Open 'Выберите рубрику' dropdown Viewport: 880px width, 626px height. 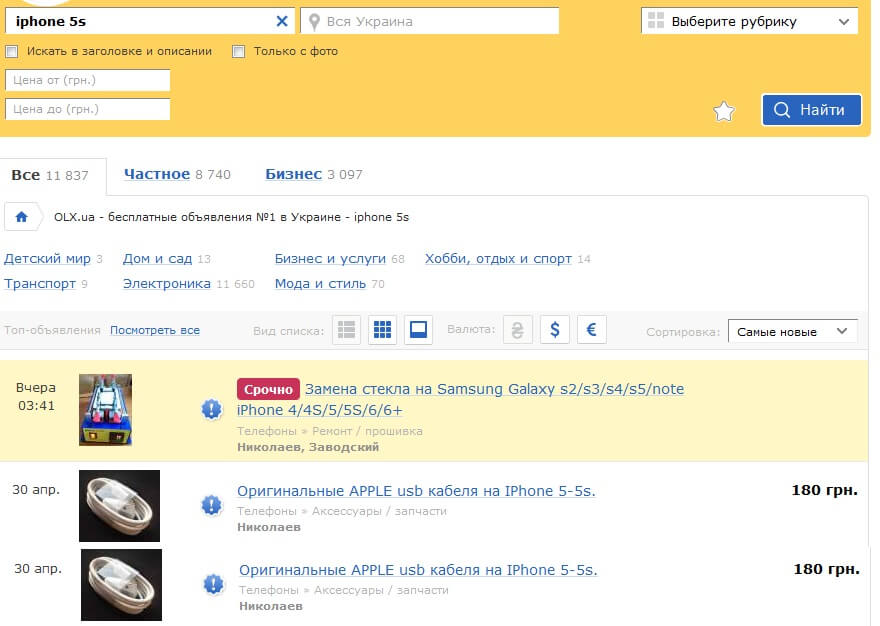tap(749, 21)
